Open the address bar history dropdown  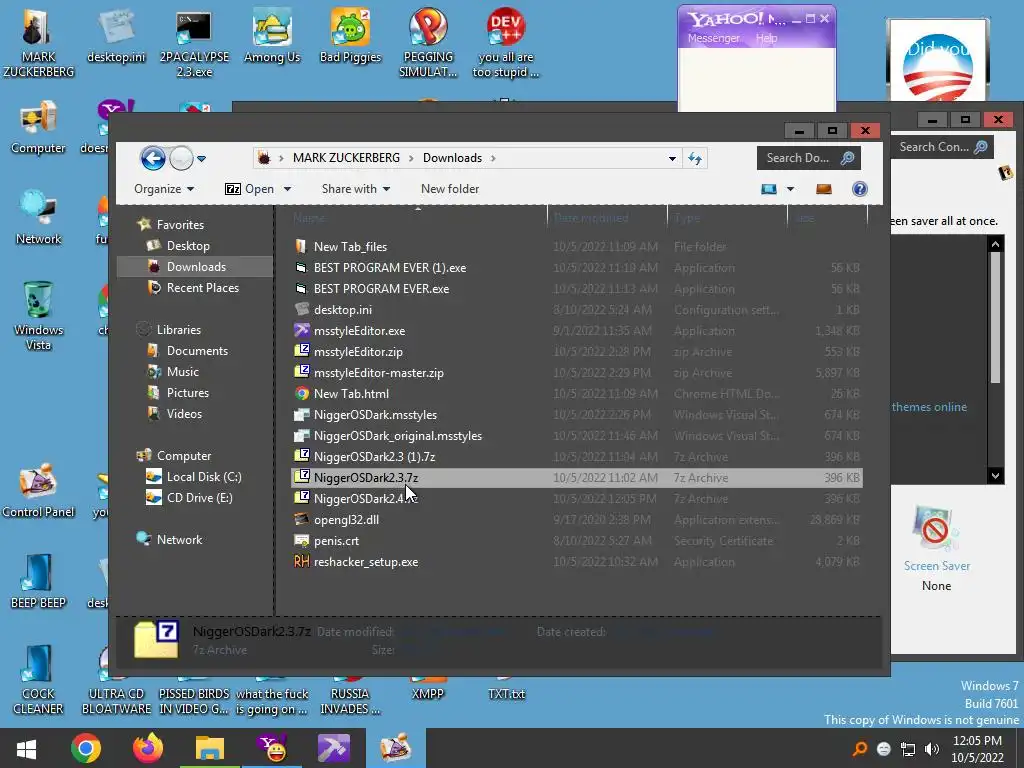pos(672,158)
